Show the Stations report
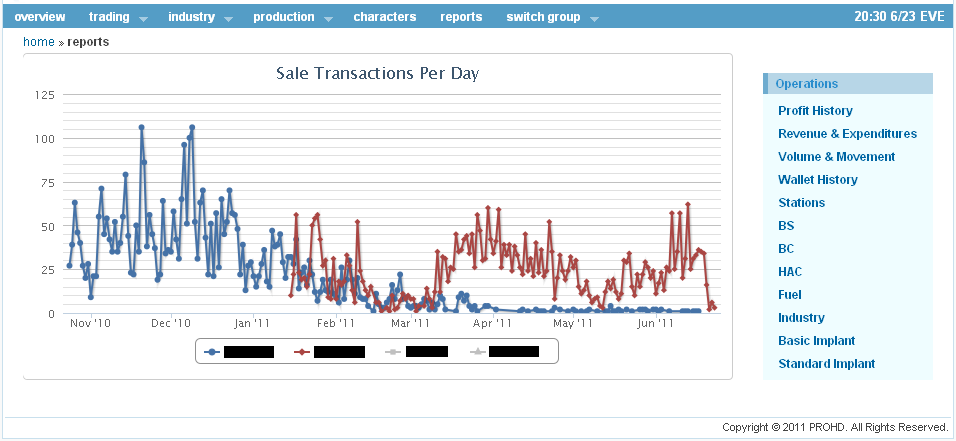The image size is (956, 441). pos(801,203)
